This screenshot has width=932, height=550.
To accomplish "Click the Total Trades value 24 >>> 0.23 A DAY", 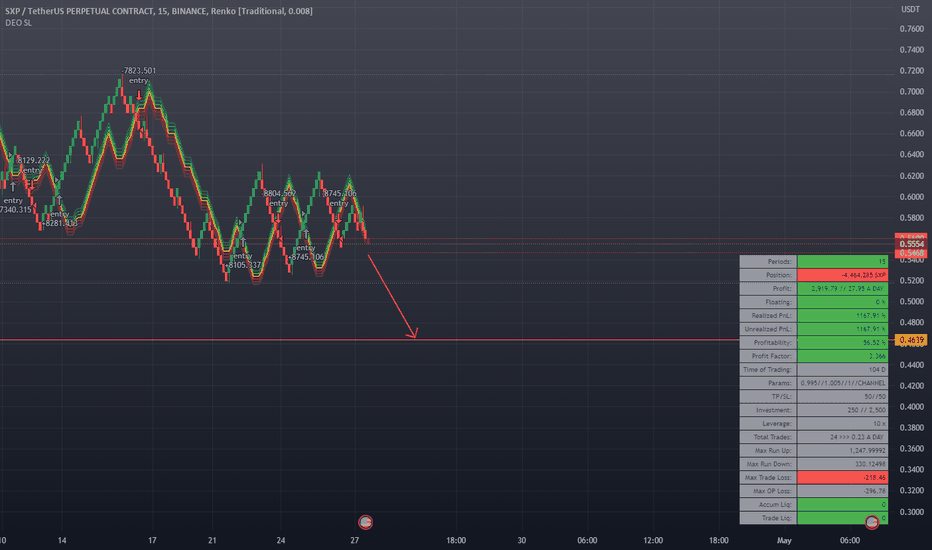I will (843, 437).
